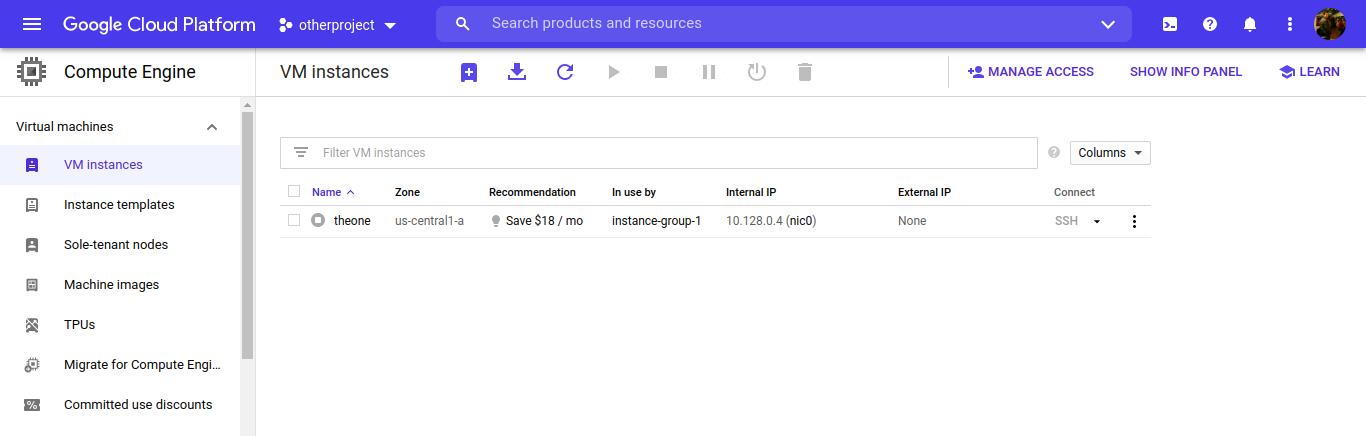Expand the SSH connect options arrow
Viewport: 1366px width, 436px height.
point(1097,221)
